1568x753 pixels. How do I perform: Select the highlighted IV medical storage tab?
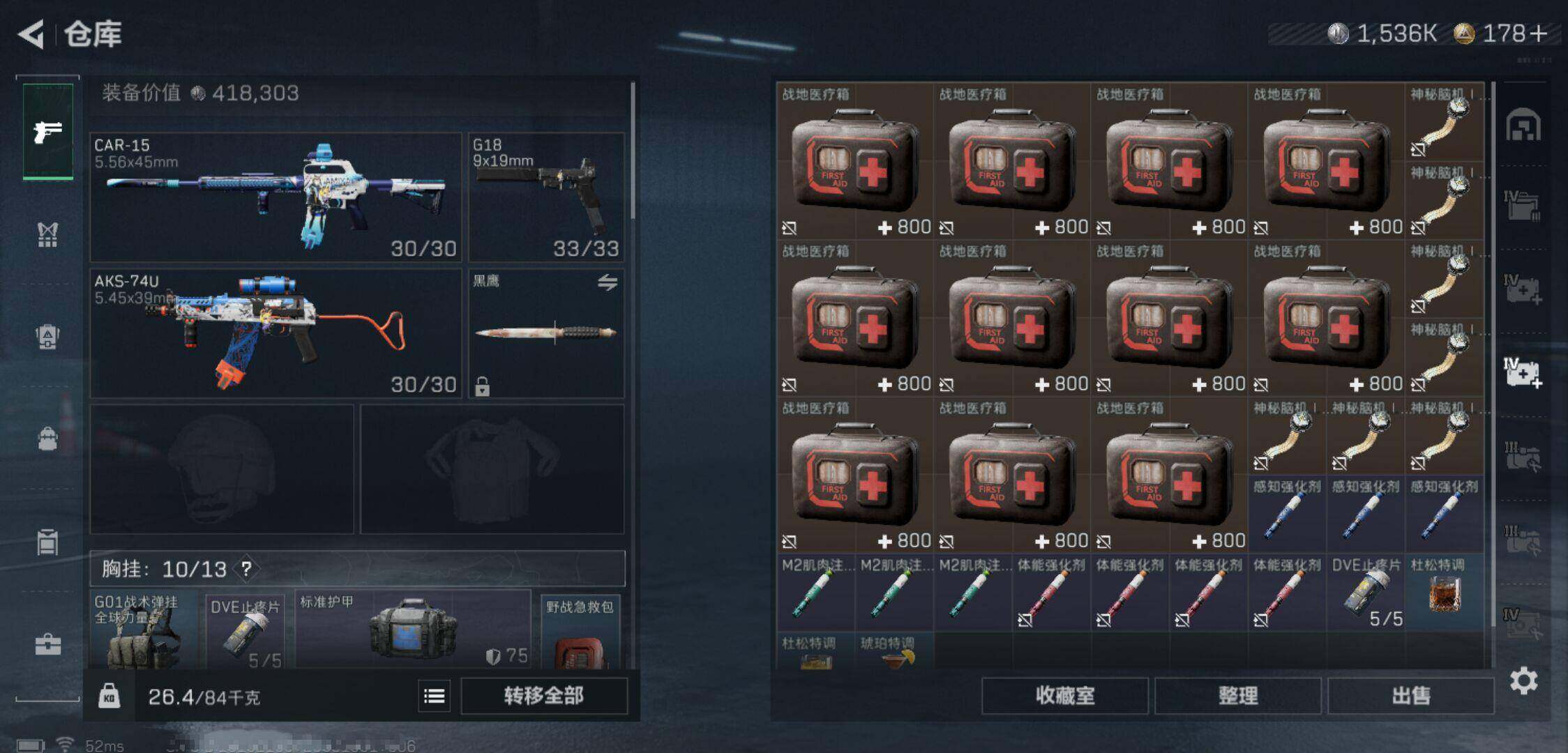point(1523,373)
